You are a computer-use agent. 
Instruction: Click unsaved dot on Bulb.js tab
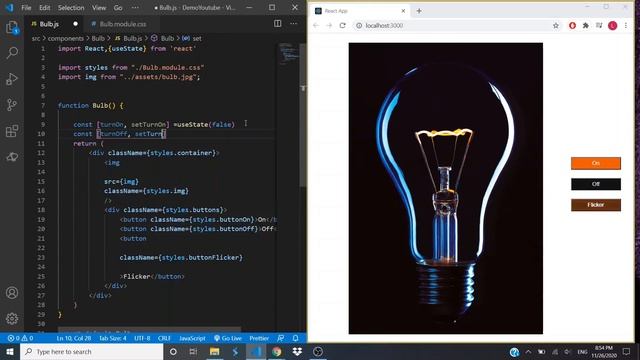tap(76, 24)
